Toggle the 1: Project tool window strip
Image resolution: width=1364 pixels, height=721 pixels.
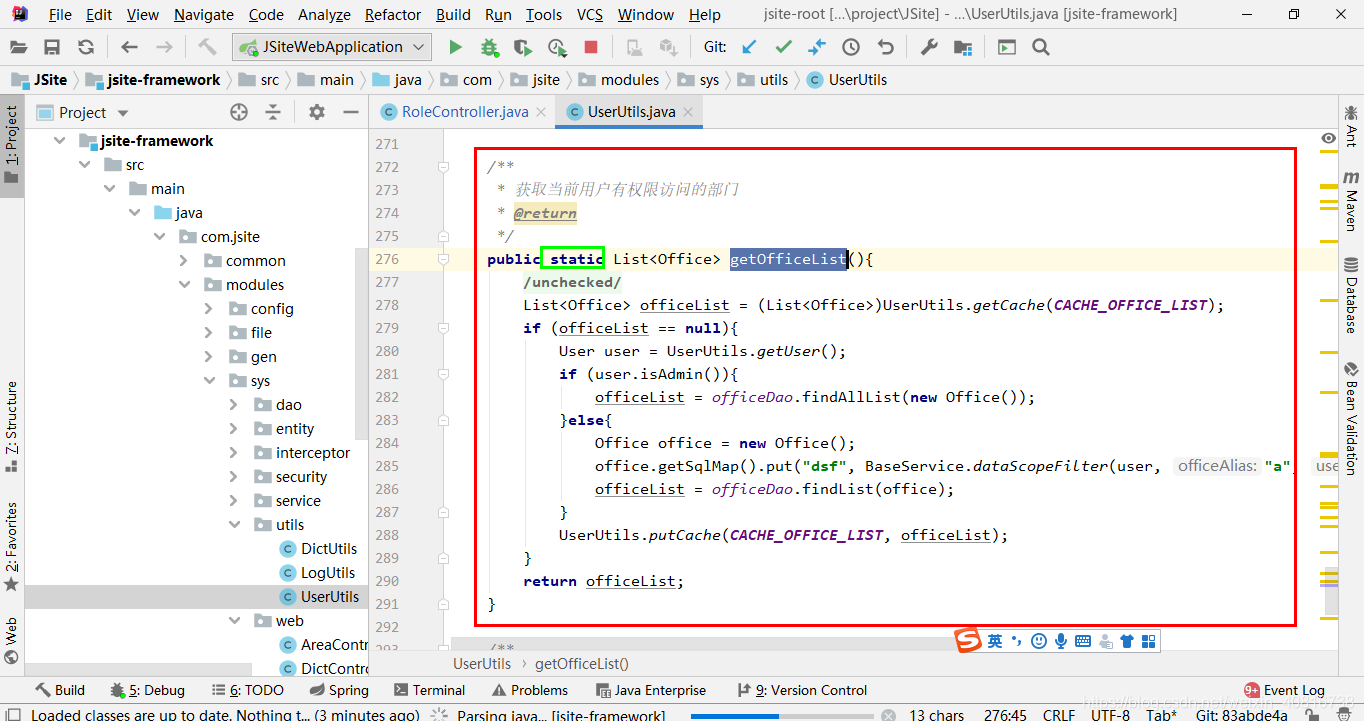tap(11, 145)
